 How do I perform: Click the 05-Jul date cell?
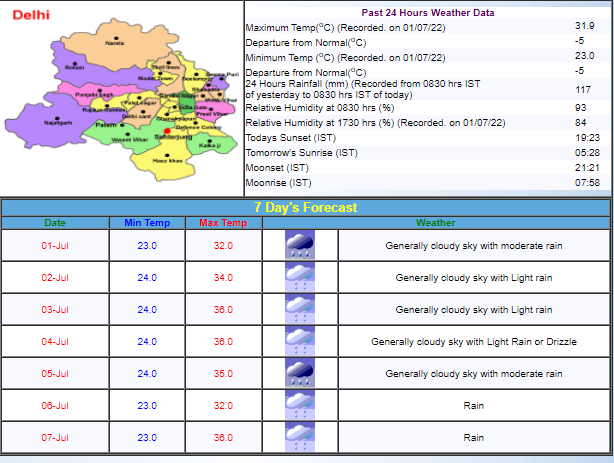coord(55,374)
